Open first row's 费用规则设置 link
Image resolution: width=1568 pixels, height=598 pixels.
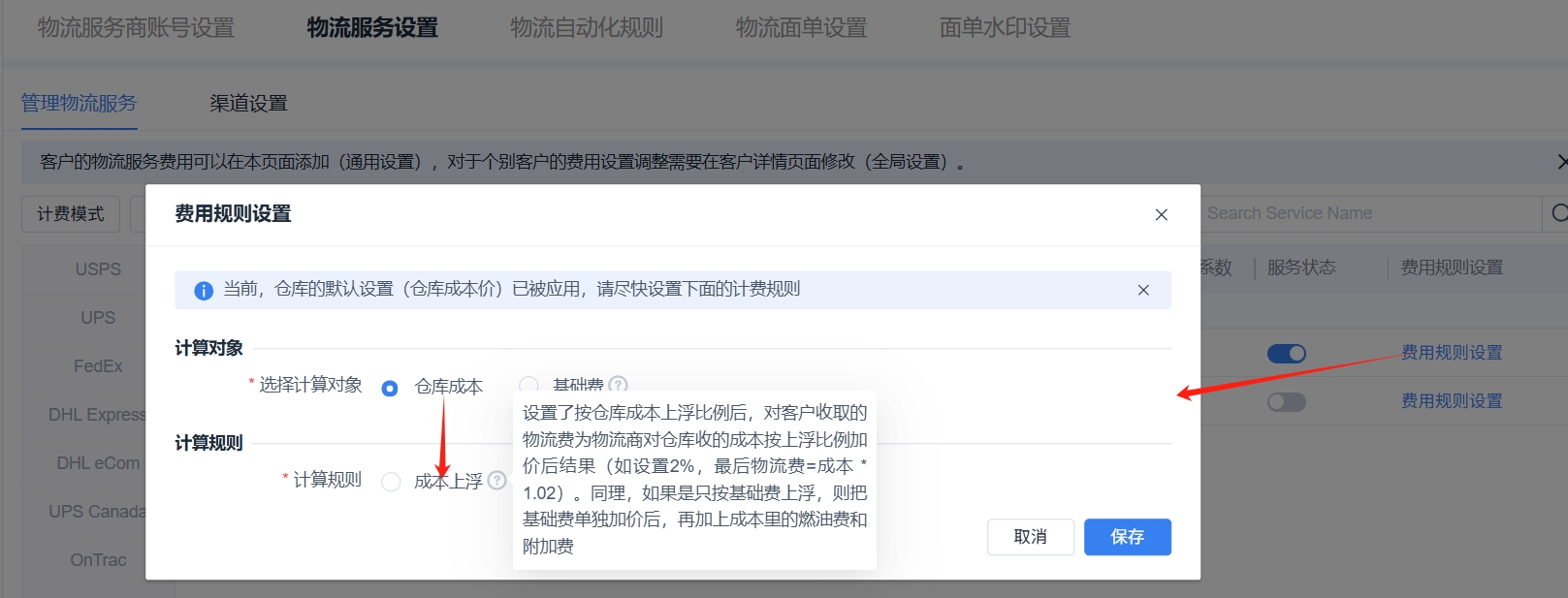(1451, 353)
